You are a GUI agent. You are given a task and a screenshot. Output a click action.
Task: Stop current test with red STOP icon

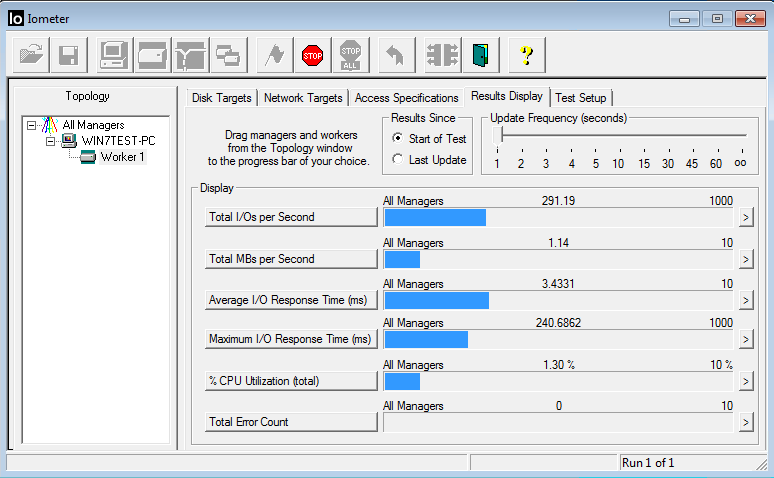pyautogui.click(x=312, y=55)
